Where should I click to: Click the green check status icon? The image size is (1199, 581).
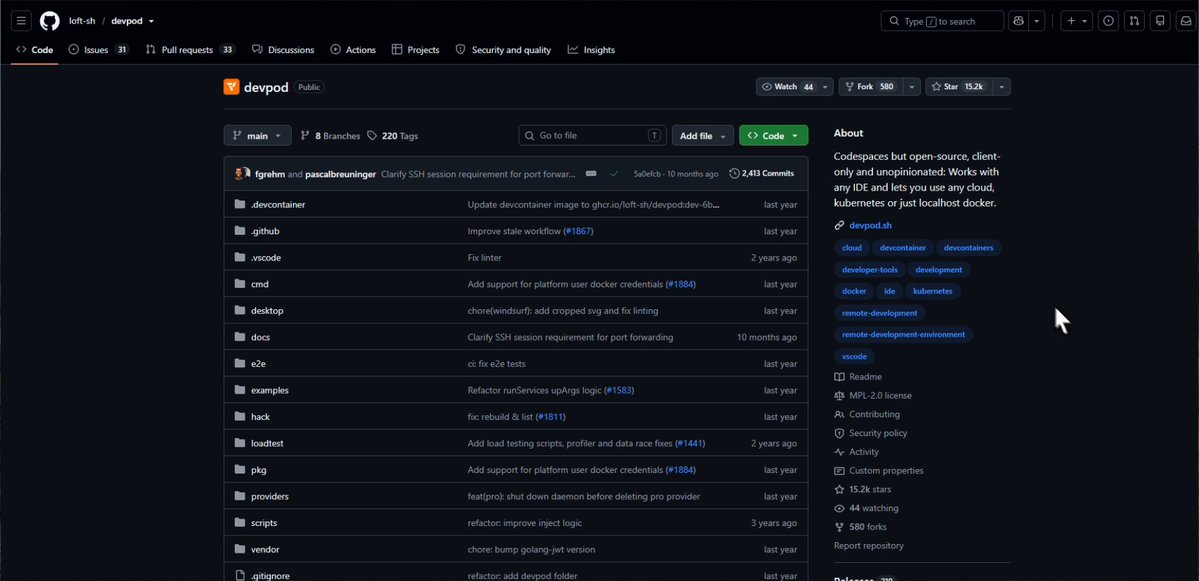point(613,174)
